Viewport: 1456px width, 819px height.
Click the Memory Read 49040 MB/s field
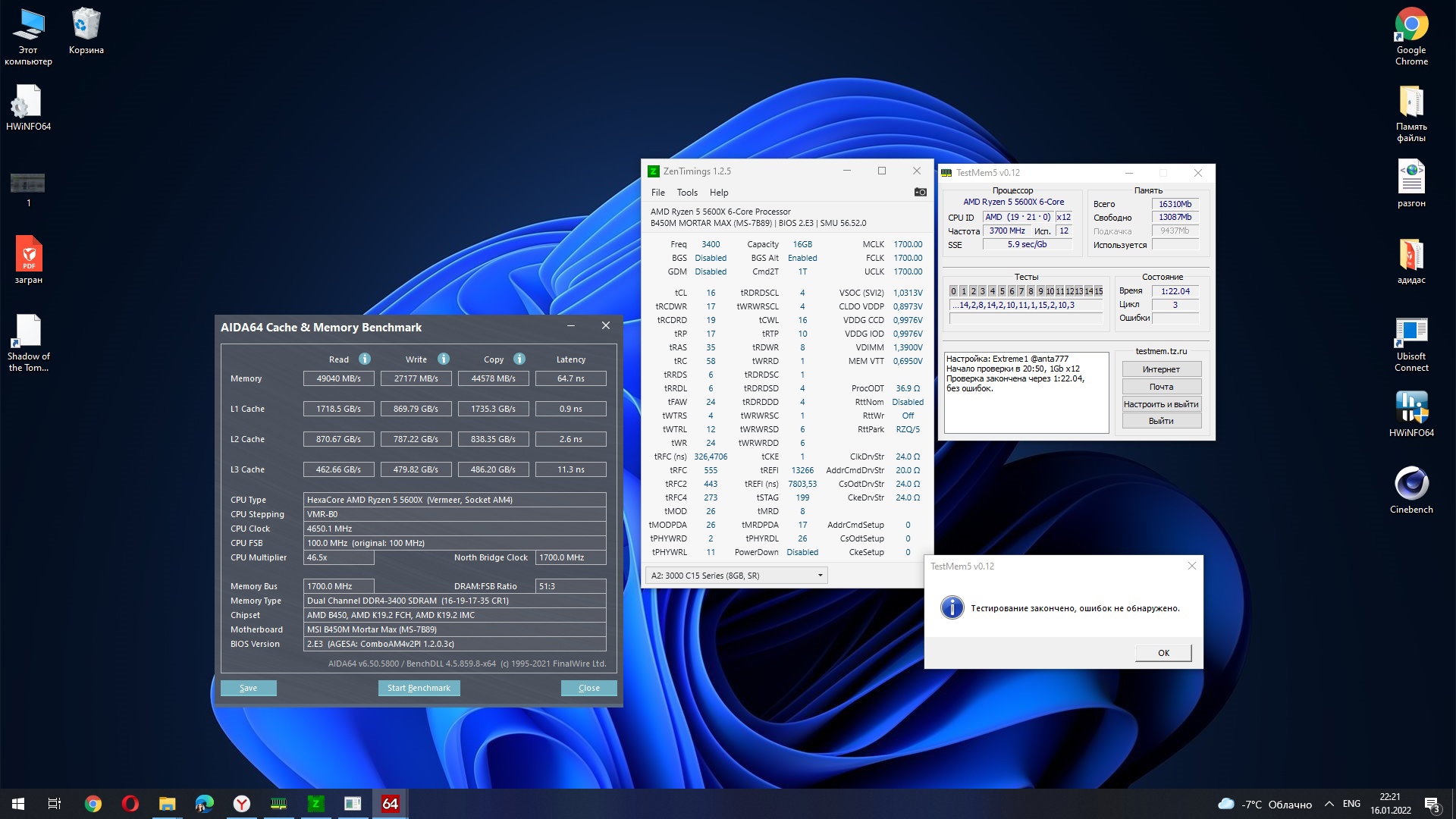click(338, 378)
